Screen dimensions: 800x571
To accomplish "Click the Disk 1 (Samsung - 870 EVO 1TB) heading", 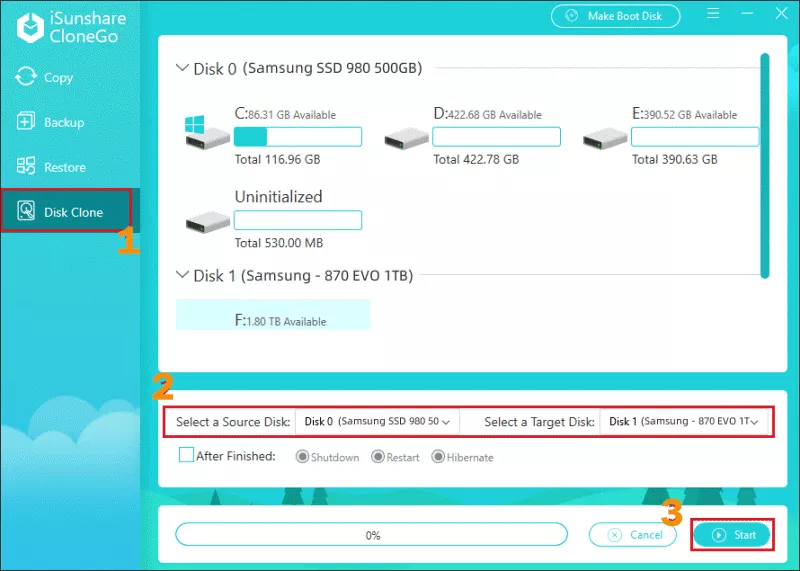I will click(303, 276).
